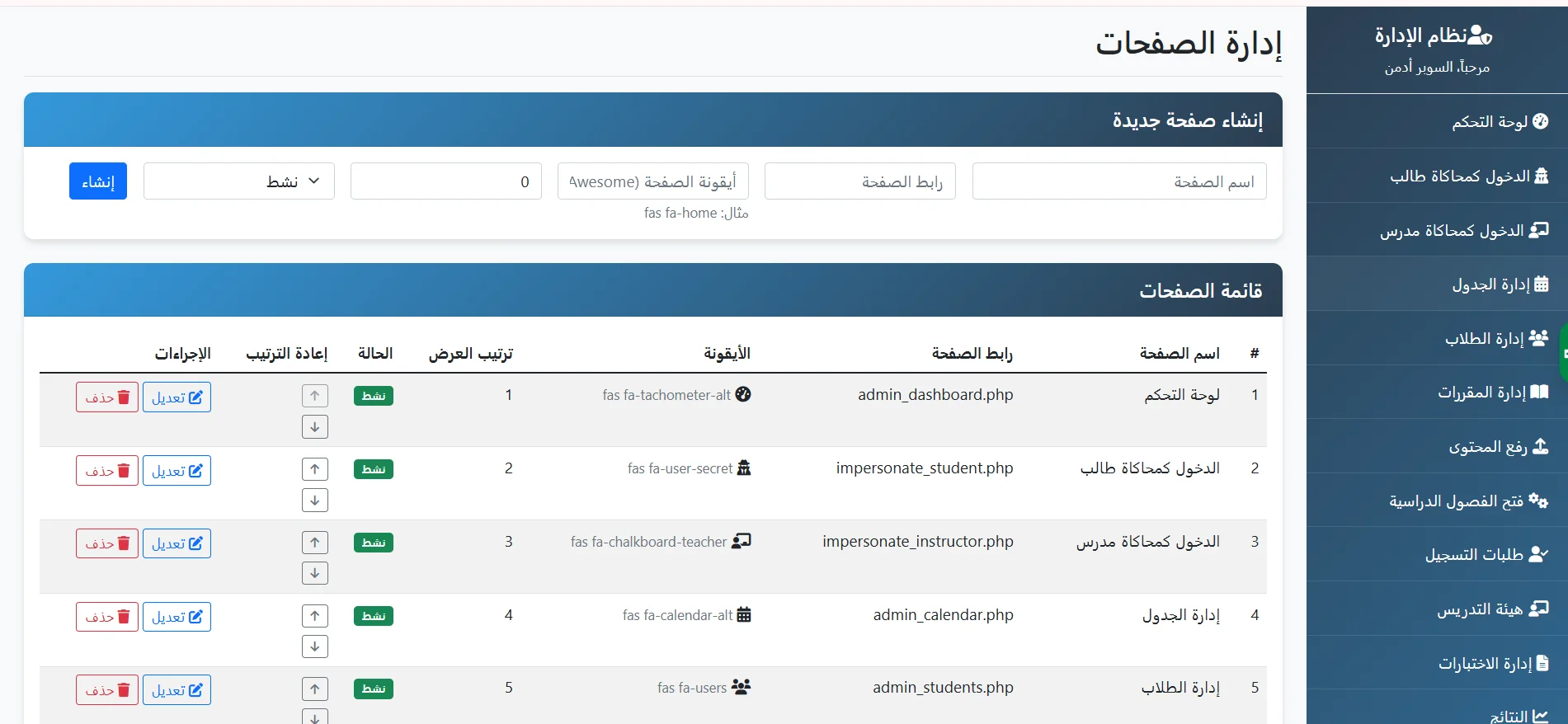Open إدارة المقررات sidebar item
The image size is (1568, 724).
1437,392
